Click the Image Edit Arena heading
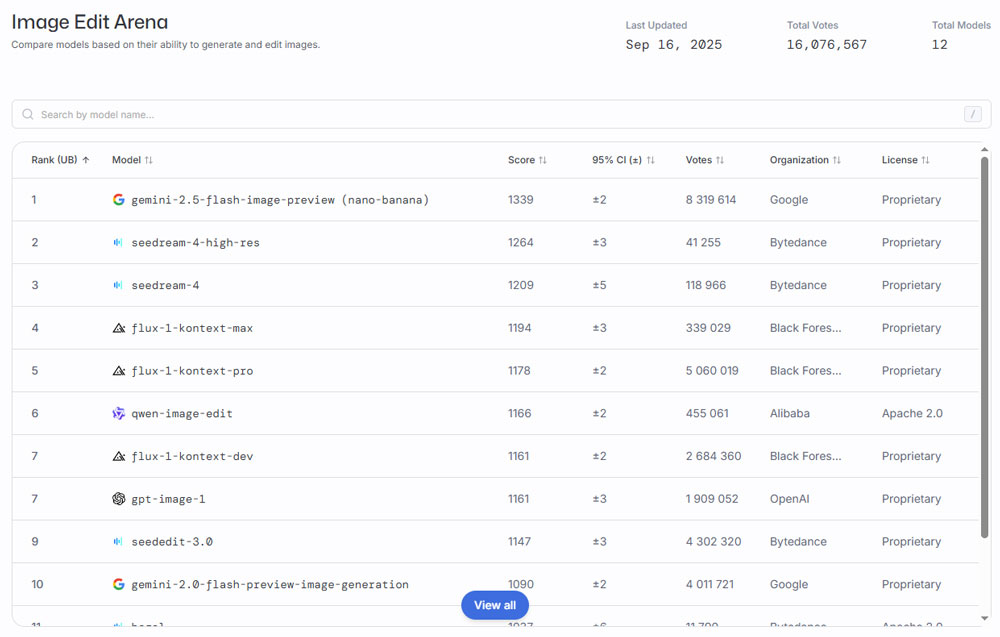Viewport: 1000px width, 637px height. (90, 22)
